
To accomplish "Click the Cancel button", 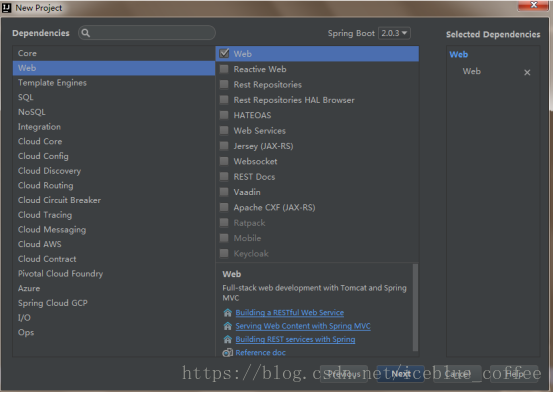I will (457, 374).
